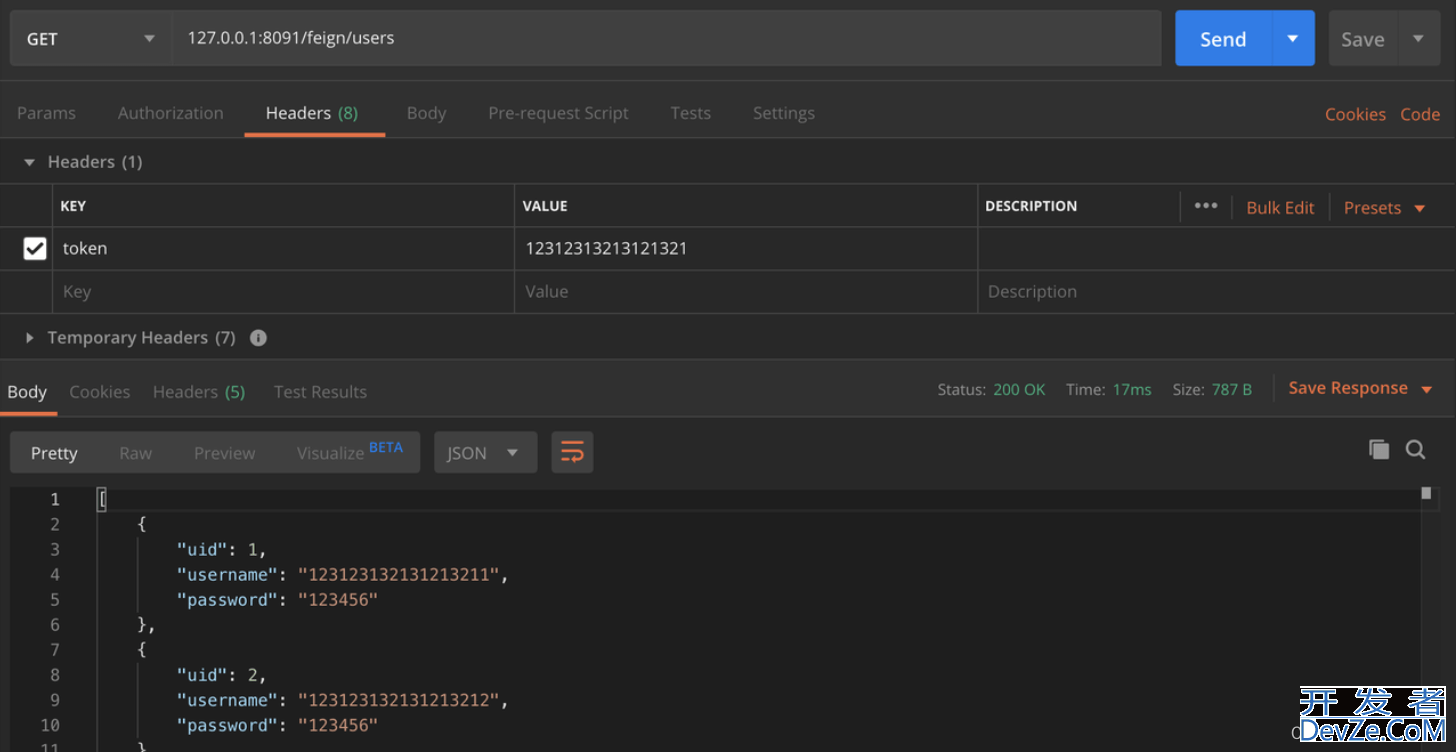Click the empty Value input field

(x=746, y=292)
